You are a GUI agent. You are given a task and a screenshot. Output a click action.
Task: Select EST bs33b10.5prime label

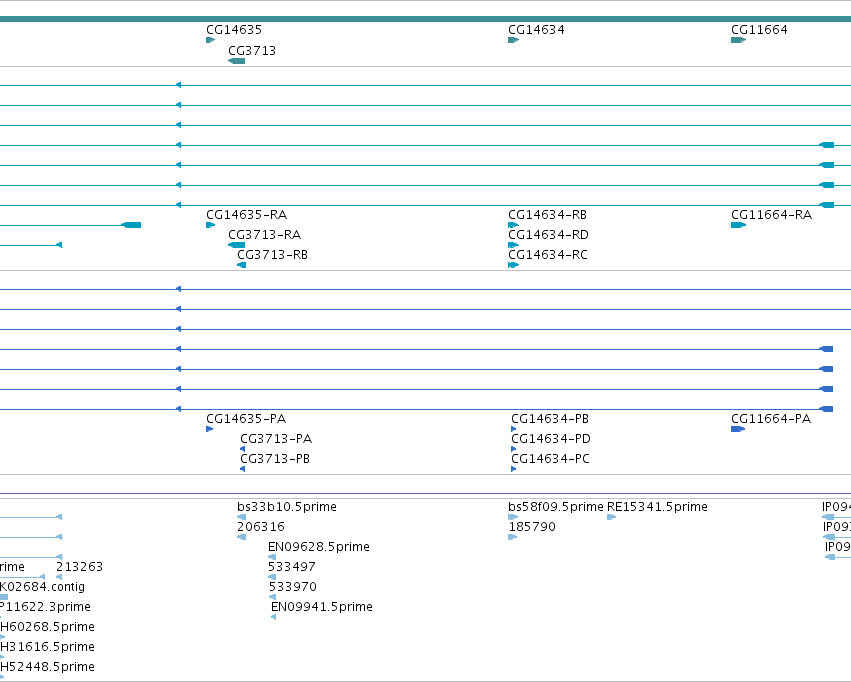[287, 507]
